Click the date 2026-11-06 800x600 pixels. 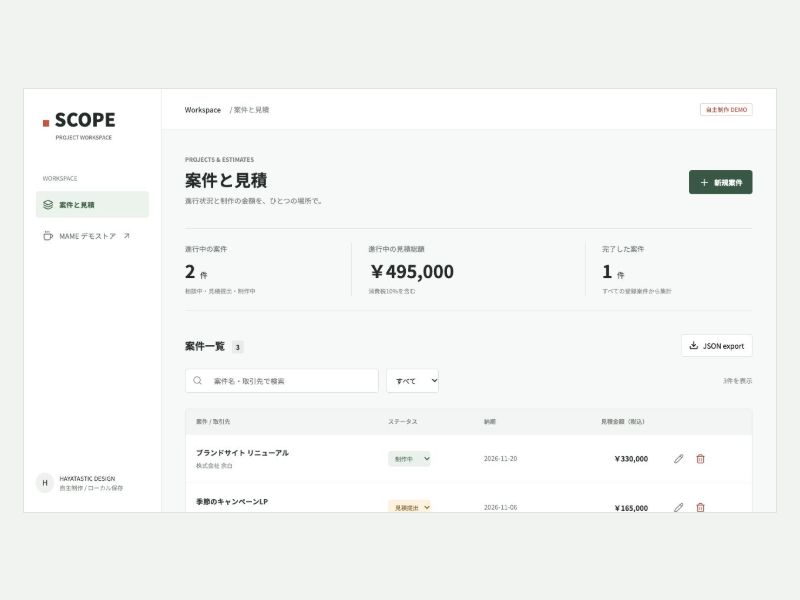pyautogui.click(x=501, y=507)
